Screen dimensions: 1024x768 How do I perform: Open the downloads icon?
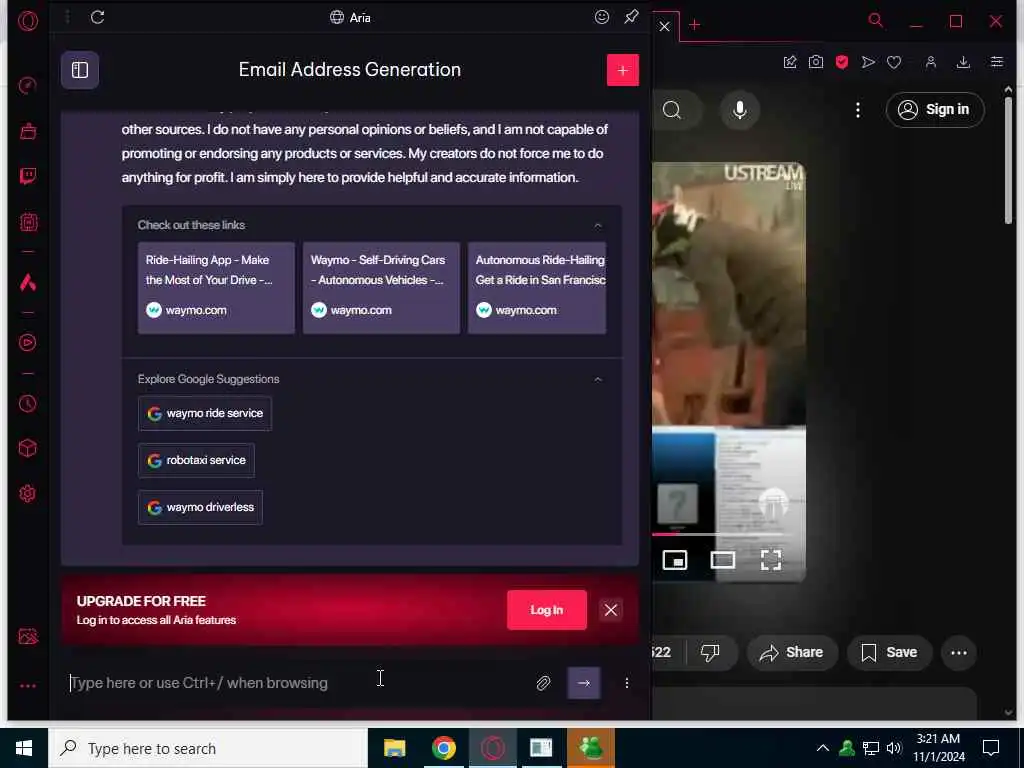(963, 62)
